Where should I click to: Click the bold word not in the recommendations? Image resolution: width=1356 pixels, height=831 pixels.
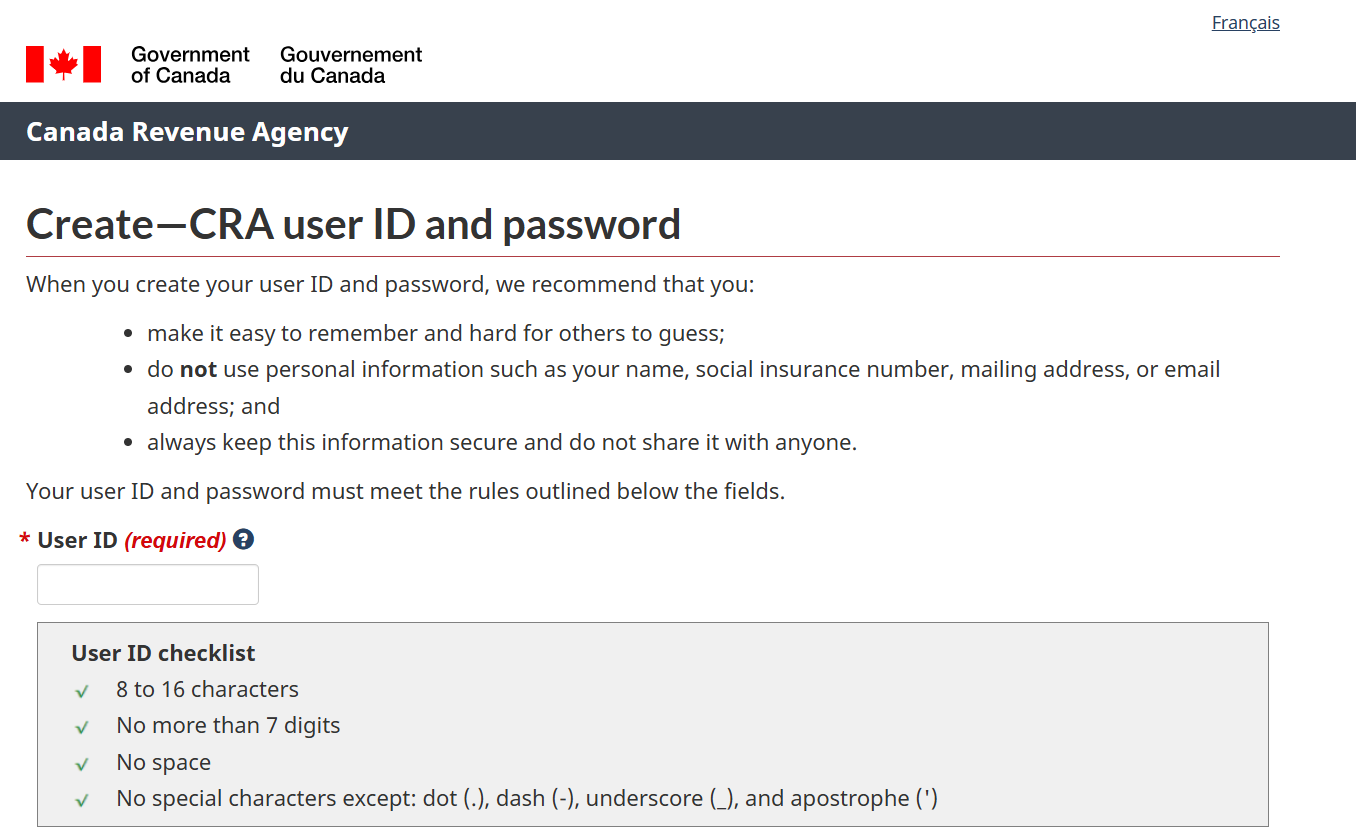(198, 369)
